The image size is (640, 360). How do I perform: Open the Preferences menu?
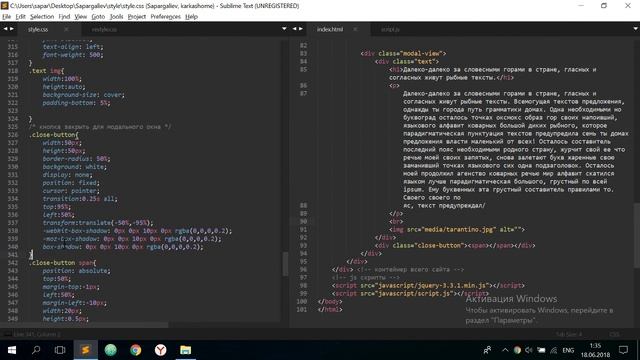[x=165, y=17]
